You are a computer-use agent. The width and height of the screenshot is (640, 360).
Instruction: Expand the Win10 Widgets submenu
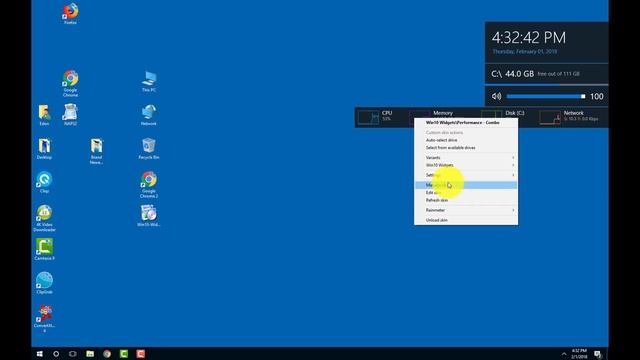(x=466, y=165)
